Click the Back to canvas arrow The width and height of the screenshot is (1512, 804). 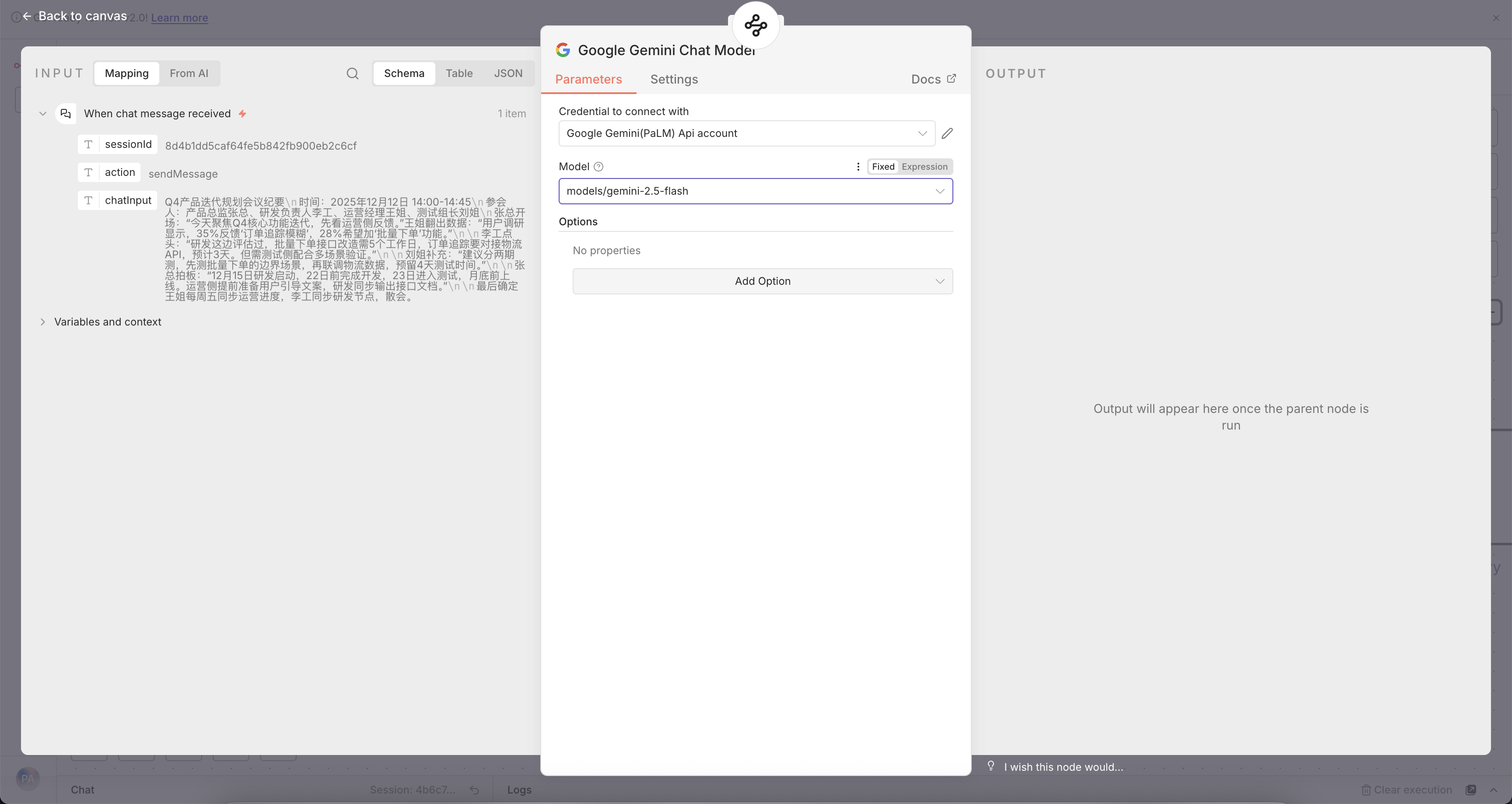27,17
